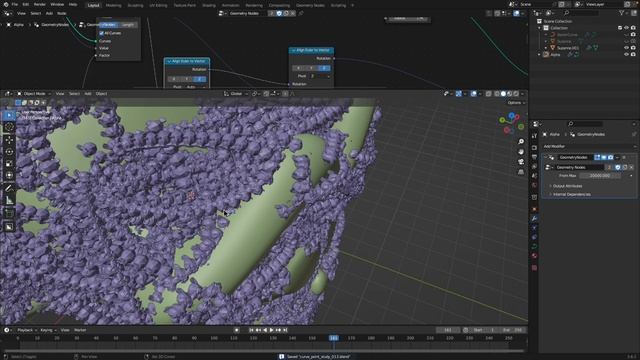
Task: Open the Edit menu
Action: (26, 4)
